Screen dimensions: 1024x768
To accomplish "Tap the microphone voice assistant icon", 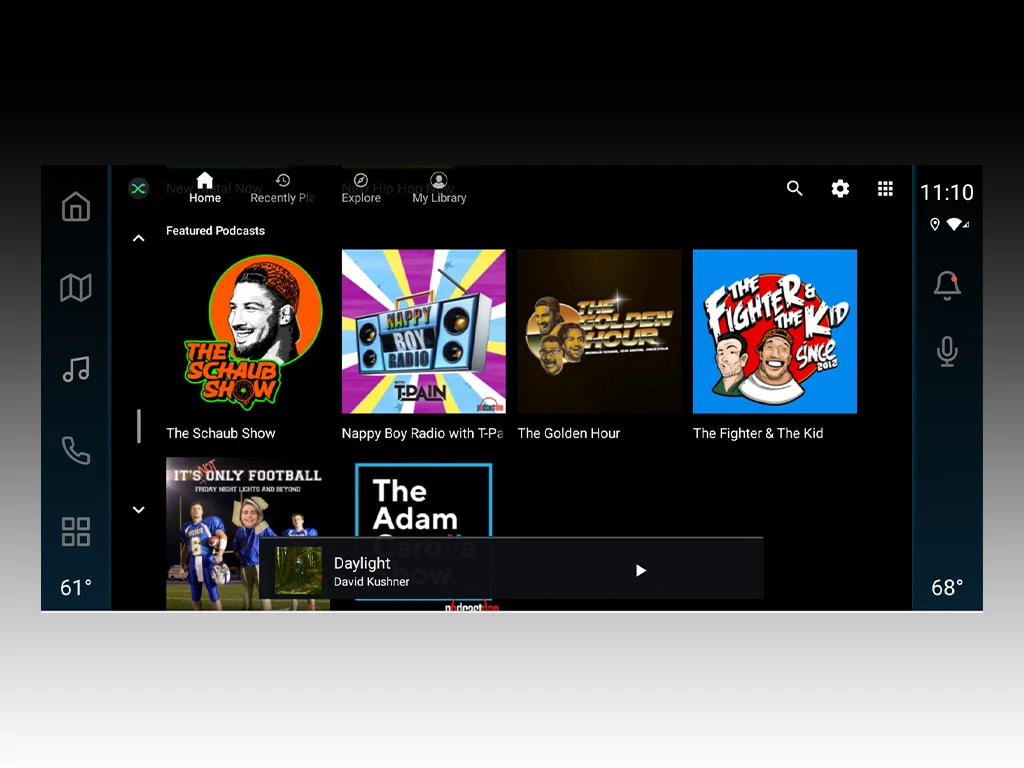I will (x=946, y=351).
